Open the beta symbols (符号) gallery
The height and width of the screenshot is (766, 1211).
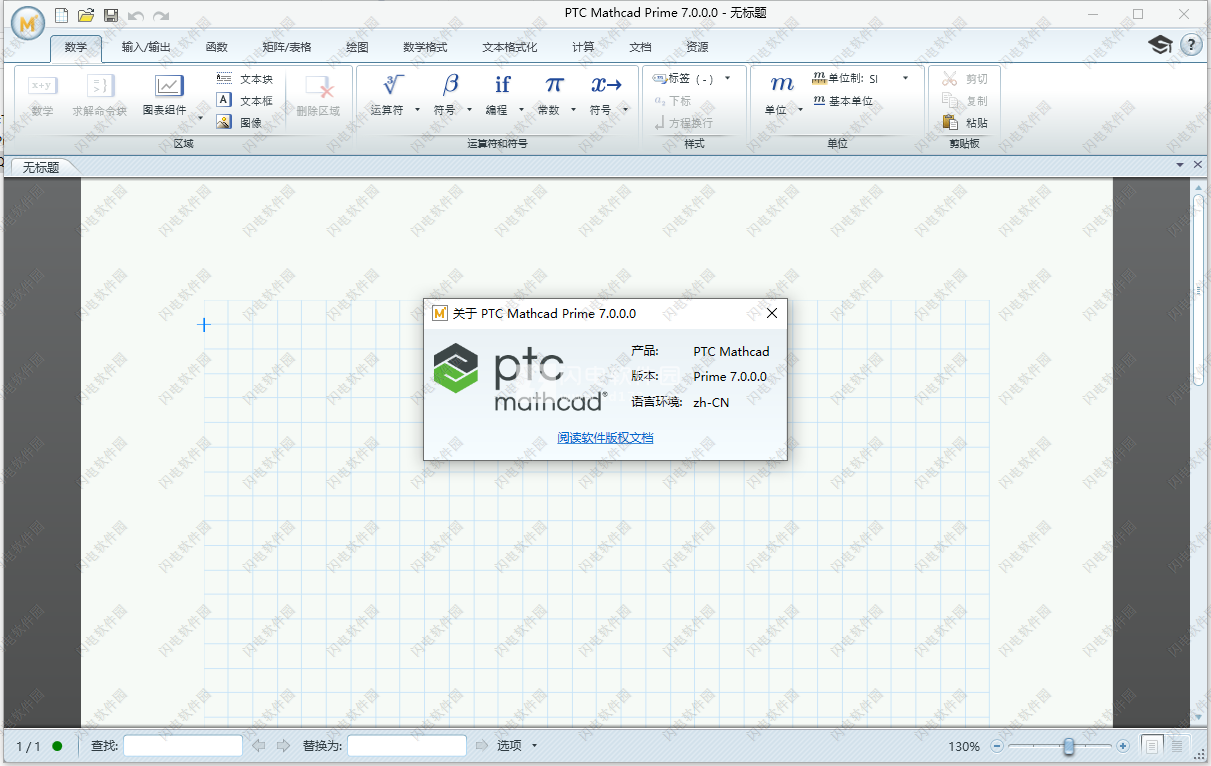click(450, 95)
